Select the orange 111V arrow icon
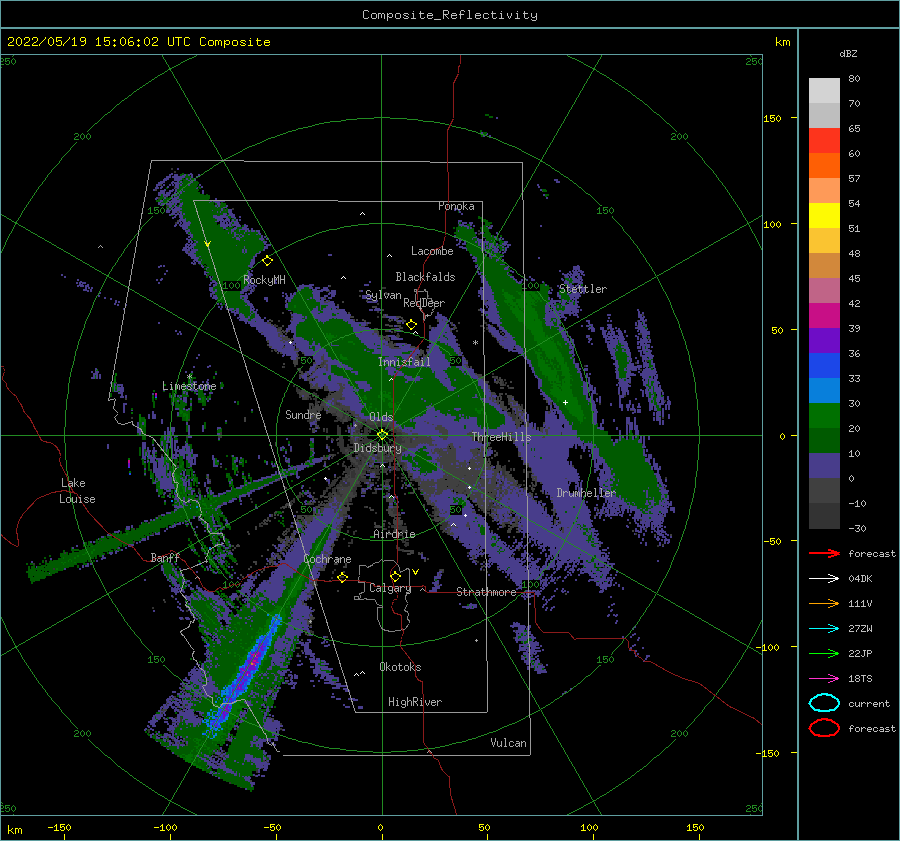 point(824,603)
